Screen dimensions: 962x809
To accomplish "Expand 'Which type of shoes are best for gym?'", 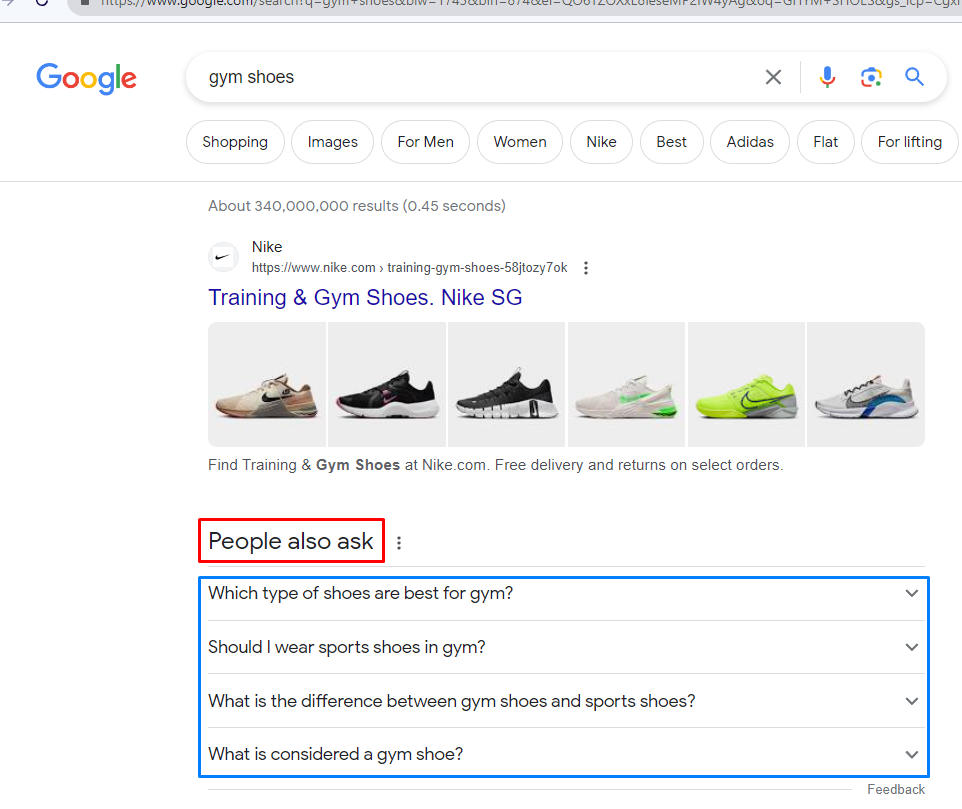I will [x=911, y=593].
